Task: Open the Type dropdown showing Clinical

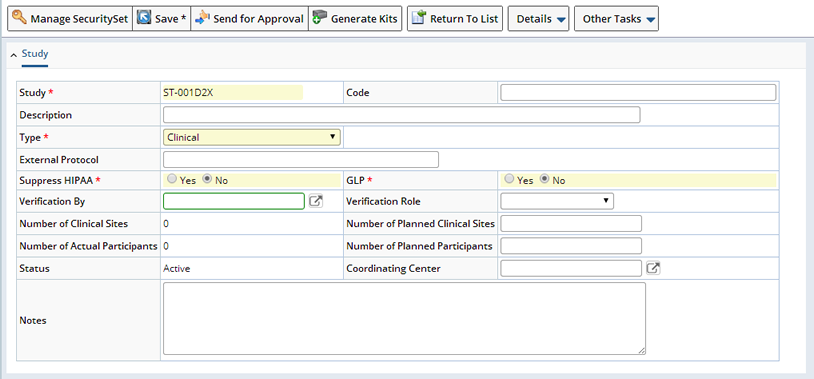Action: [x=252, y=137]
